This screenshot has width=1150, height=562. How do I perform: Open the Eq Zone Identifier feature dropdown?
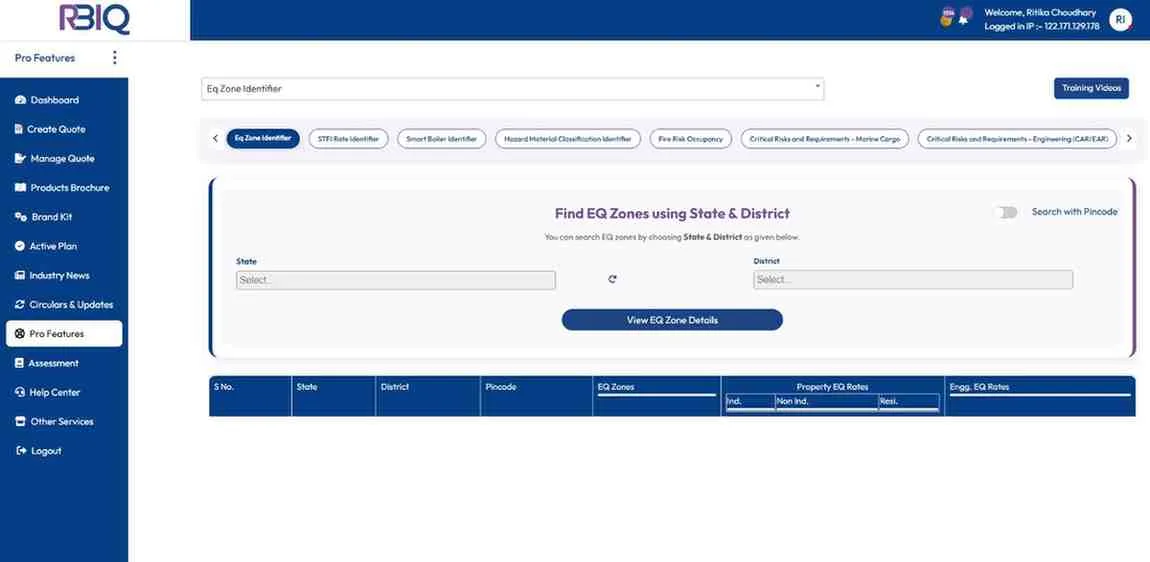point(513,89)
